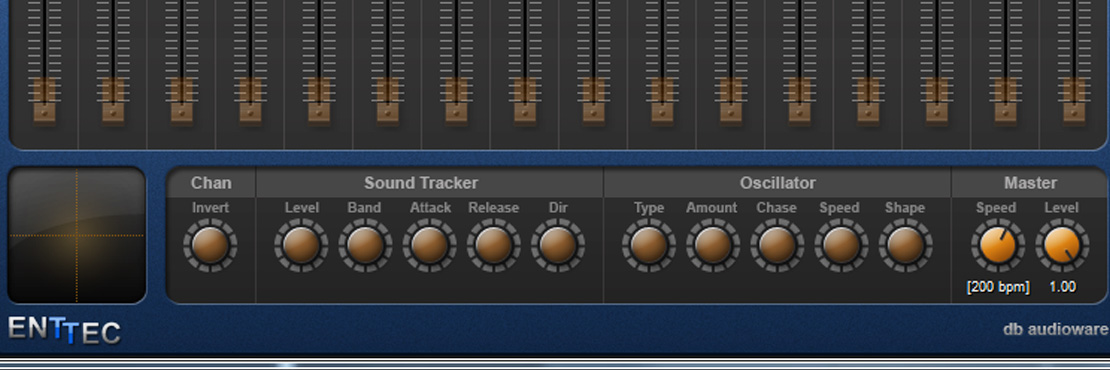Click the Dir knob
The width and height of the screenshot is (1110, 370).
[558, 245]
